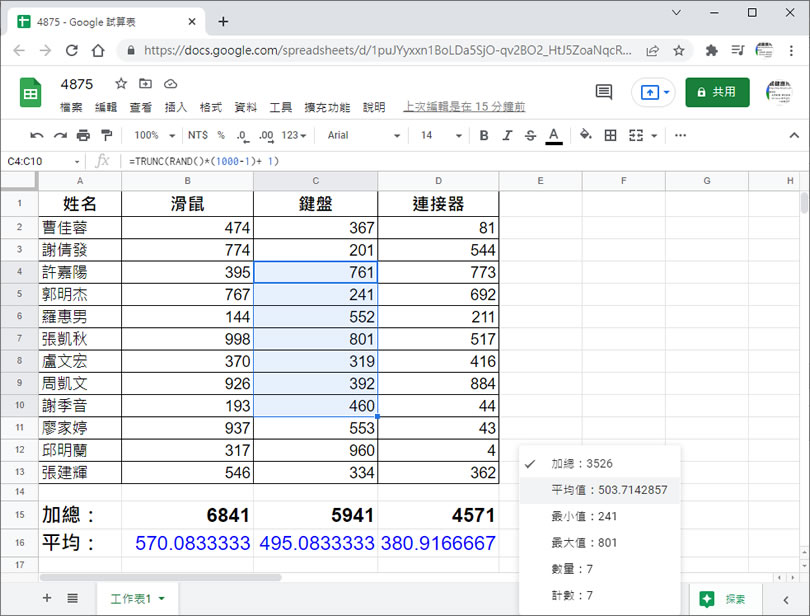This screenshot has width=810, height=616.
Task: Open the font size 14 dropdown
Action: pyautogui.click(x=441, y=135)
